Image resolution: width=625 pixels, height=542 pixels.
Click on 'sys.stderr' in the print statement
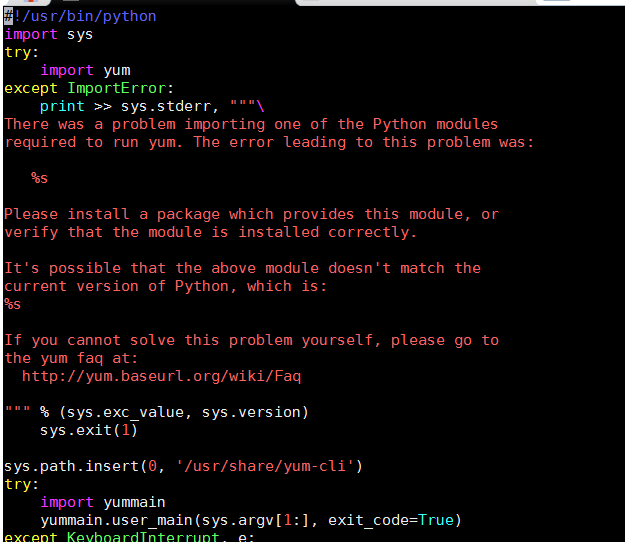click(x=165, y=106)
